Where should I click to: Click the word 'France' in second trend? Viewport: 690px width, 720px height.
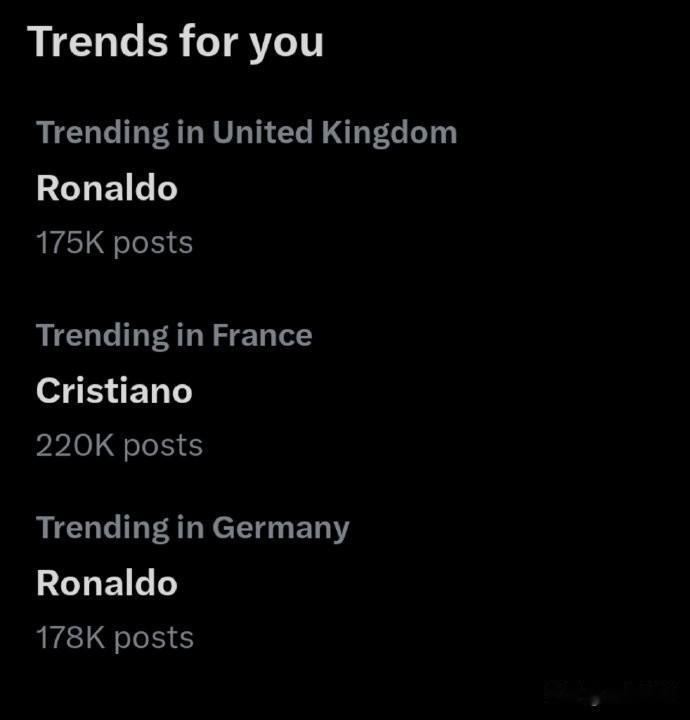[x=262, y=335]
